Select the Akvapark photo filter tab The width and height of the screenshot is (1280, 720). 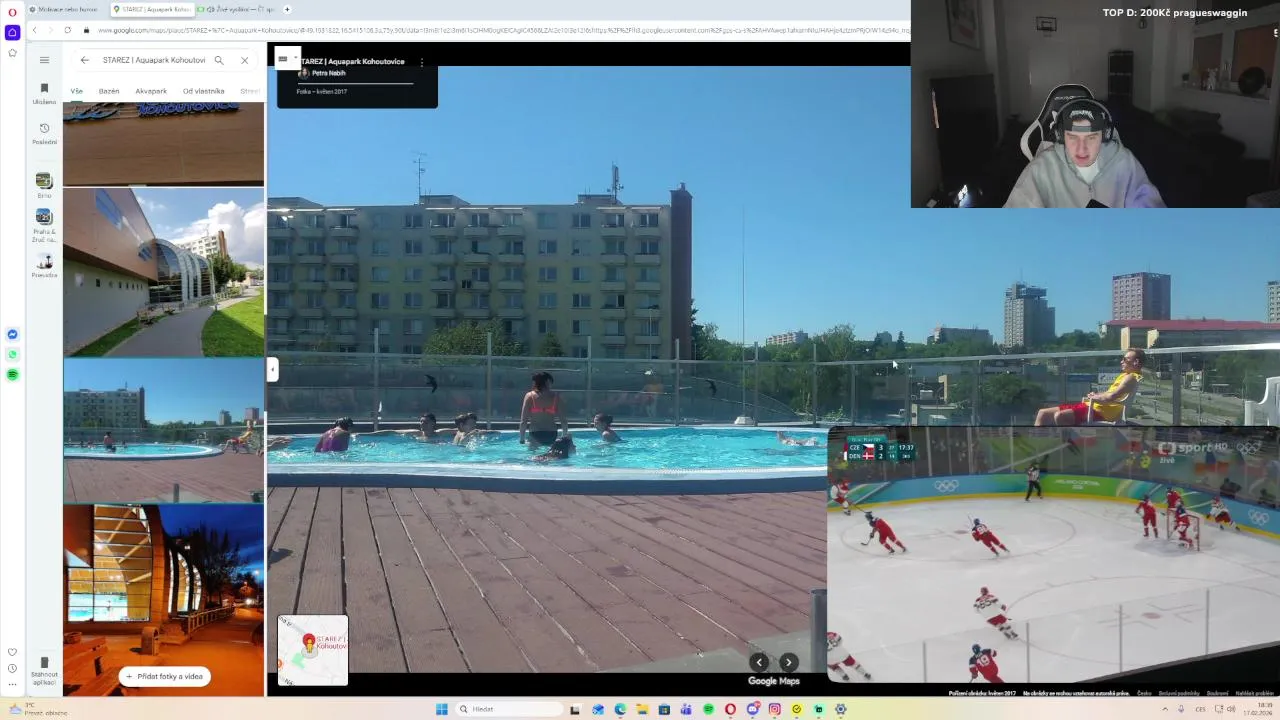[x=151, y=91]
